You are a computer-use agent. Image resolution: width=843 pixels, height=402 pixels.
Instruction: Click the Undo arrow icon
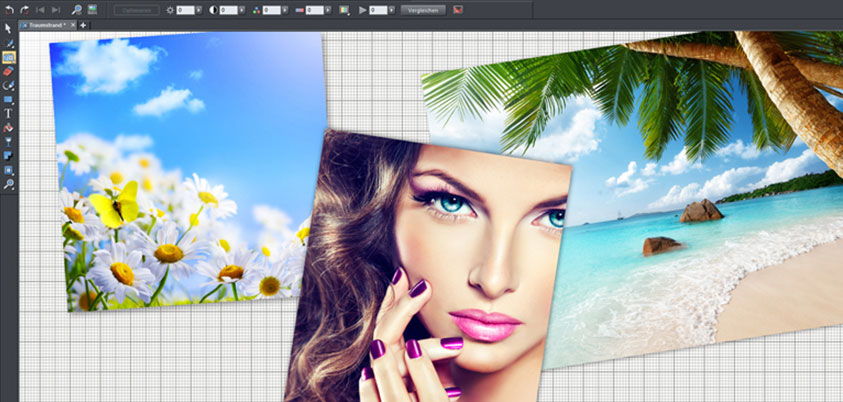point(9,10)
